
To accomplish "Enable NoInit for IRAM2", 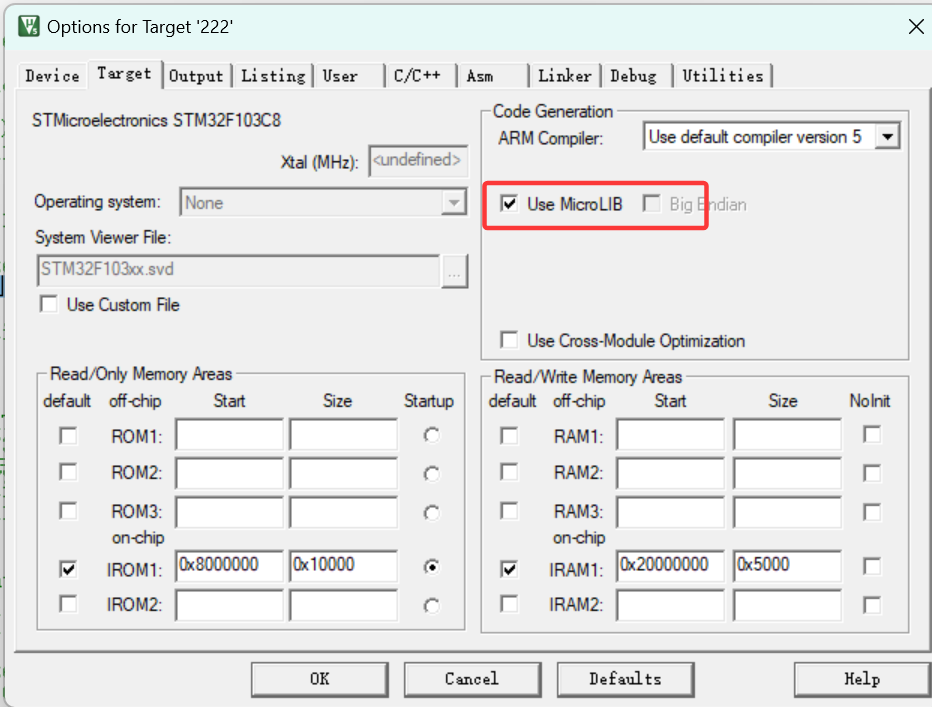I will pyautogui.click(x=872, y=605).
